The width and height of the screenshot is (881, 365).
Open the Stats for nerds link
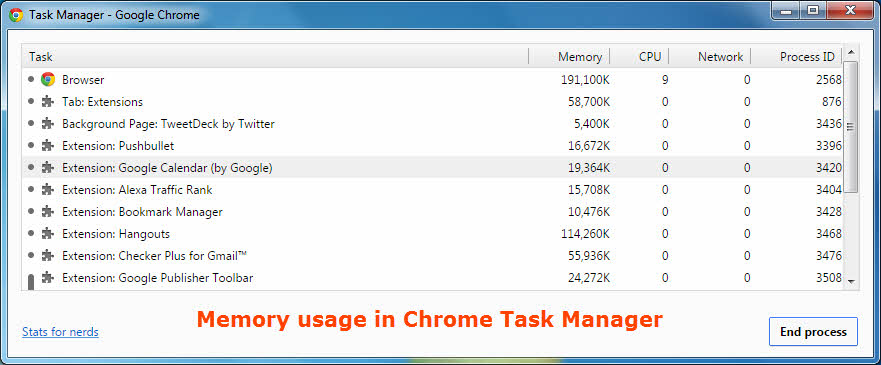tap(60, 332)
